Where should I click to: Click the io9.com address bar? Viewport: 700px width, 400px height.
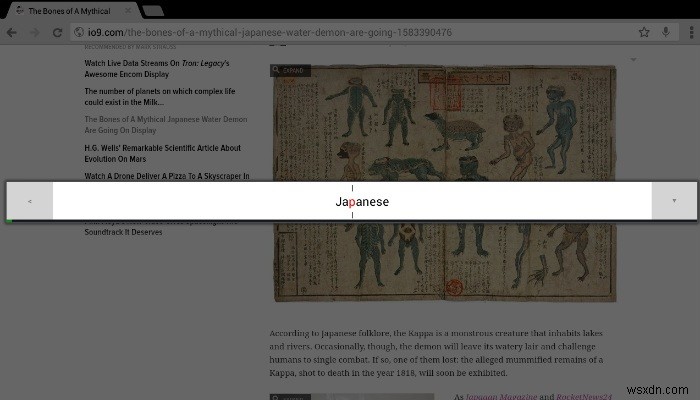tap(350, 33)
